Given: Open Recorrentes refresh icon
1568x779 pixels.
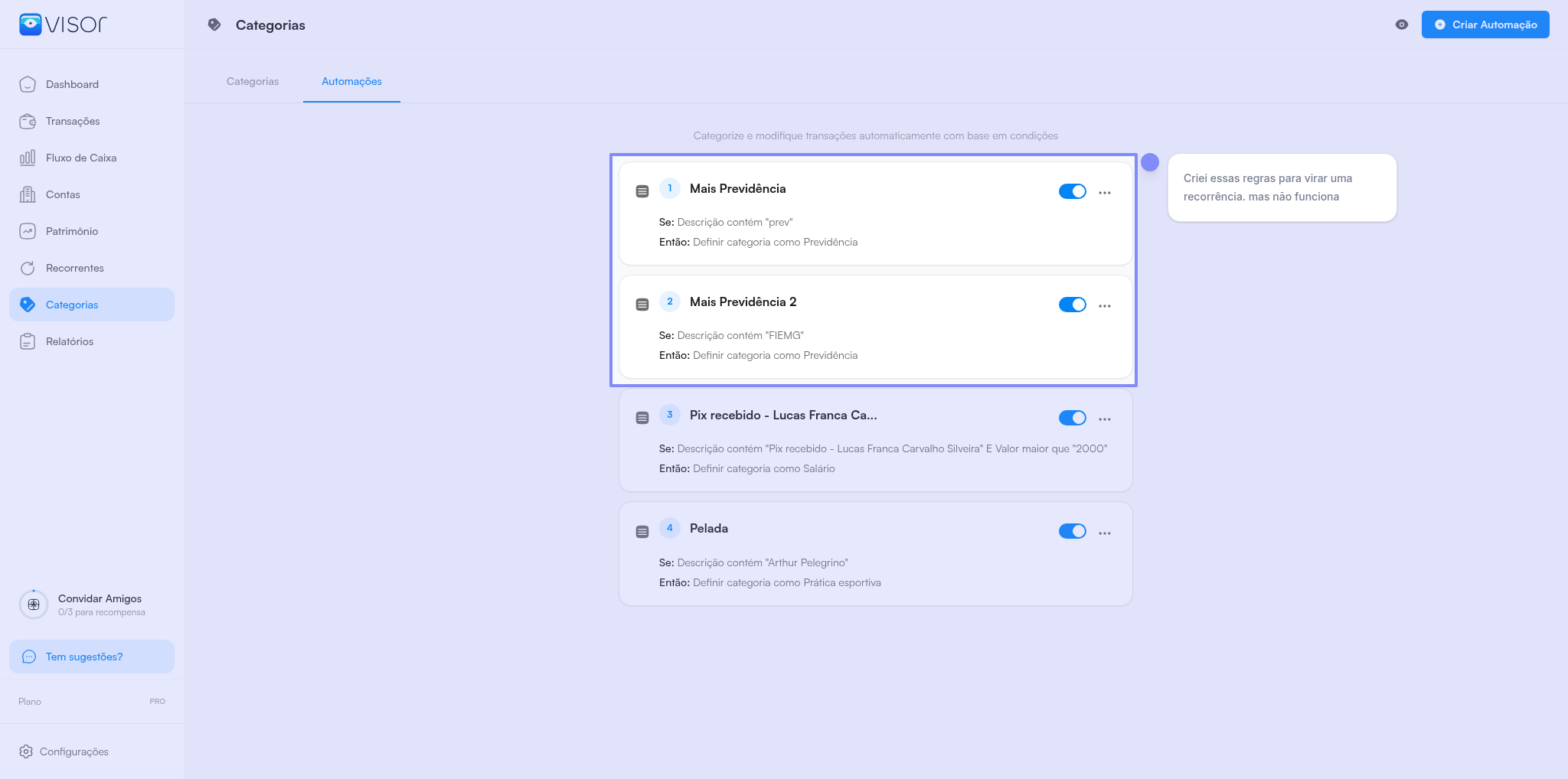Looking at the screenshot, I should click(28, 268).
